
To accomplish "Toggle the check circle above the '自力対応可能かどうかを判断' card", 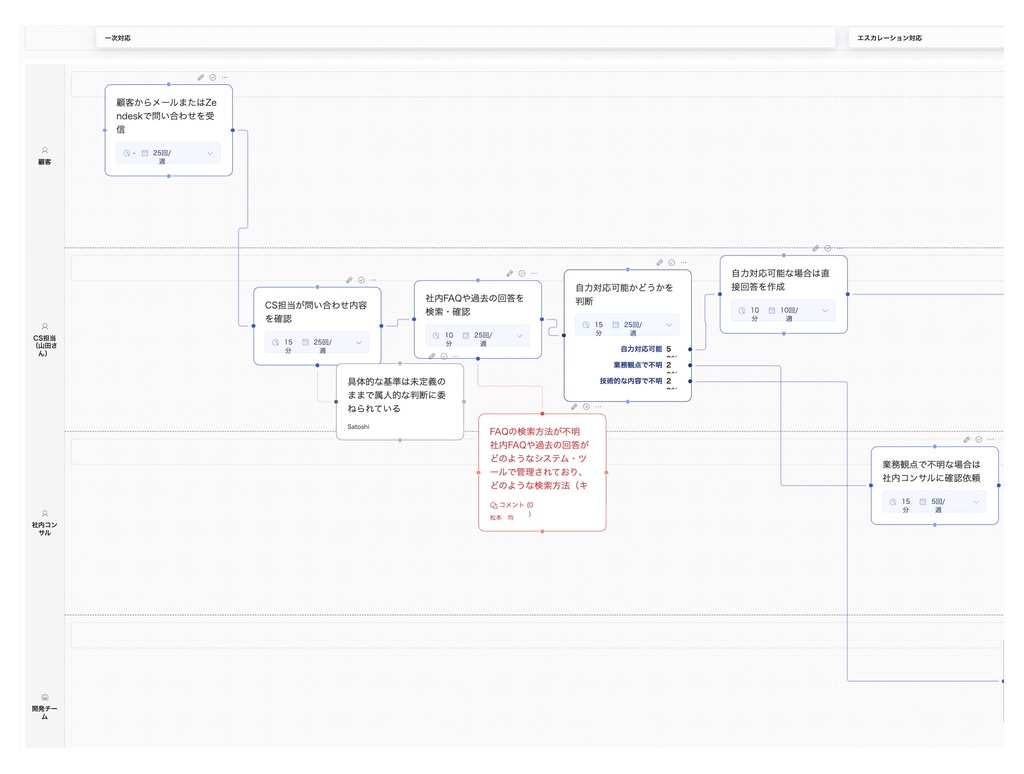I will 671,262.
